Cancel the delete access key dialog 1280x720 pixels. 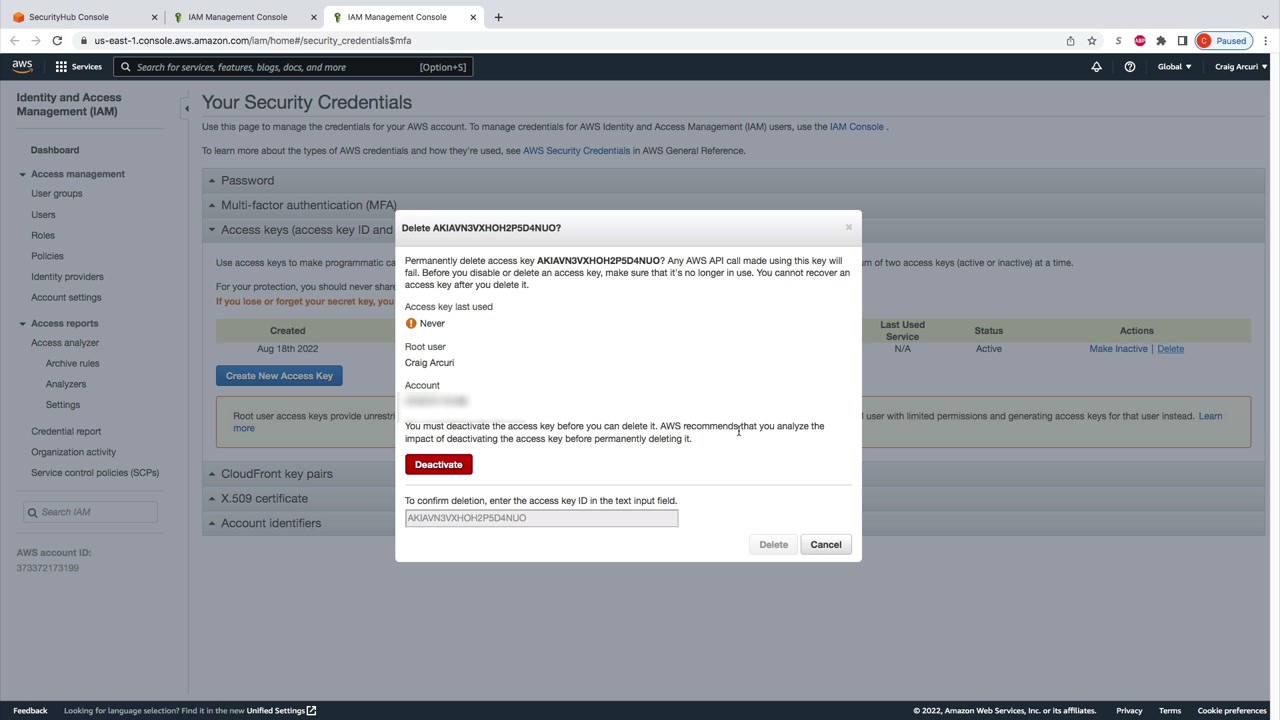pos(826,545)
